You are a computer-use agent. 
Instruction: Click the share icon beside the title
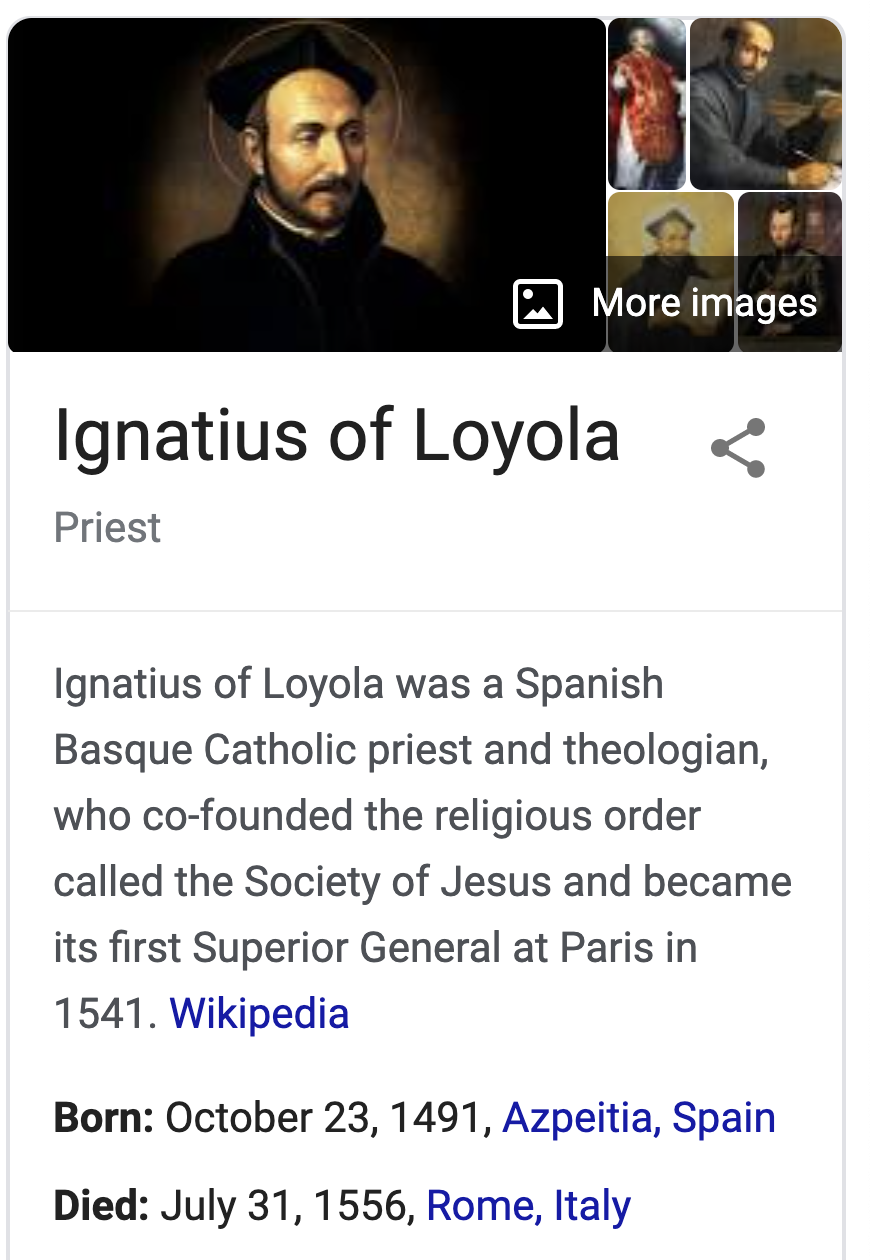(x=738, y=447)
